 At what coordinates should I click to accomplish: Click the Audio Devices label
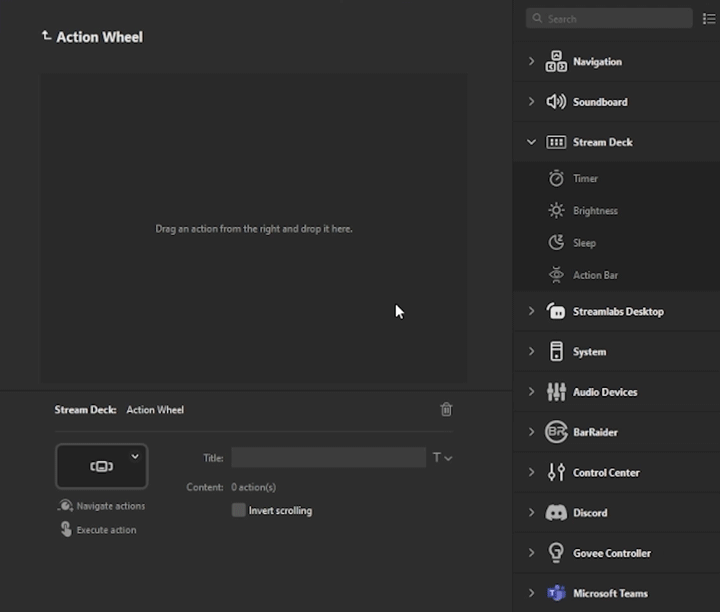[605, 392]
